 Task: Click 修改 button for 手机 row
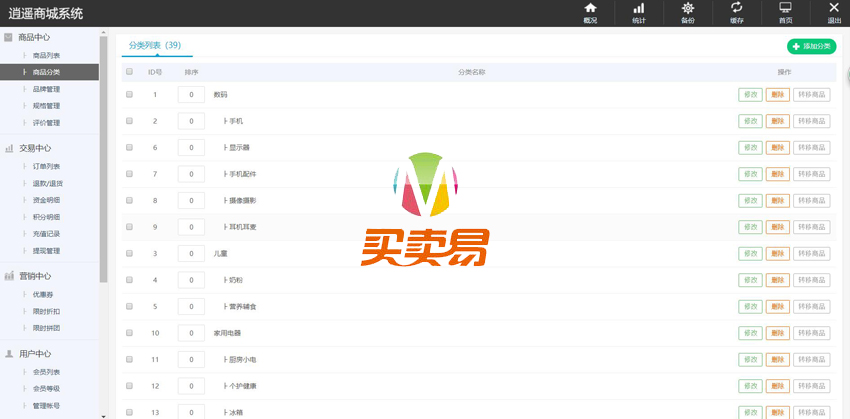[750, 121]
